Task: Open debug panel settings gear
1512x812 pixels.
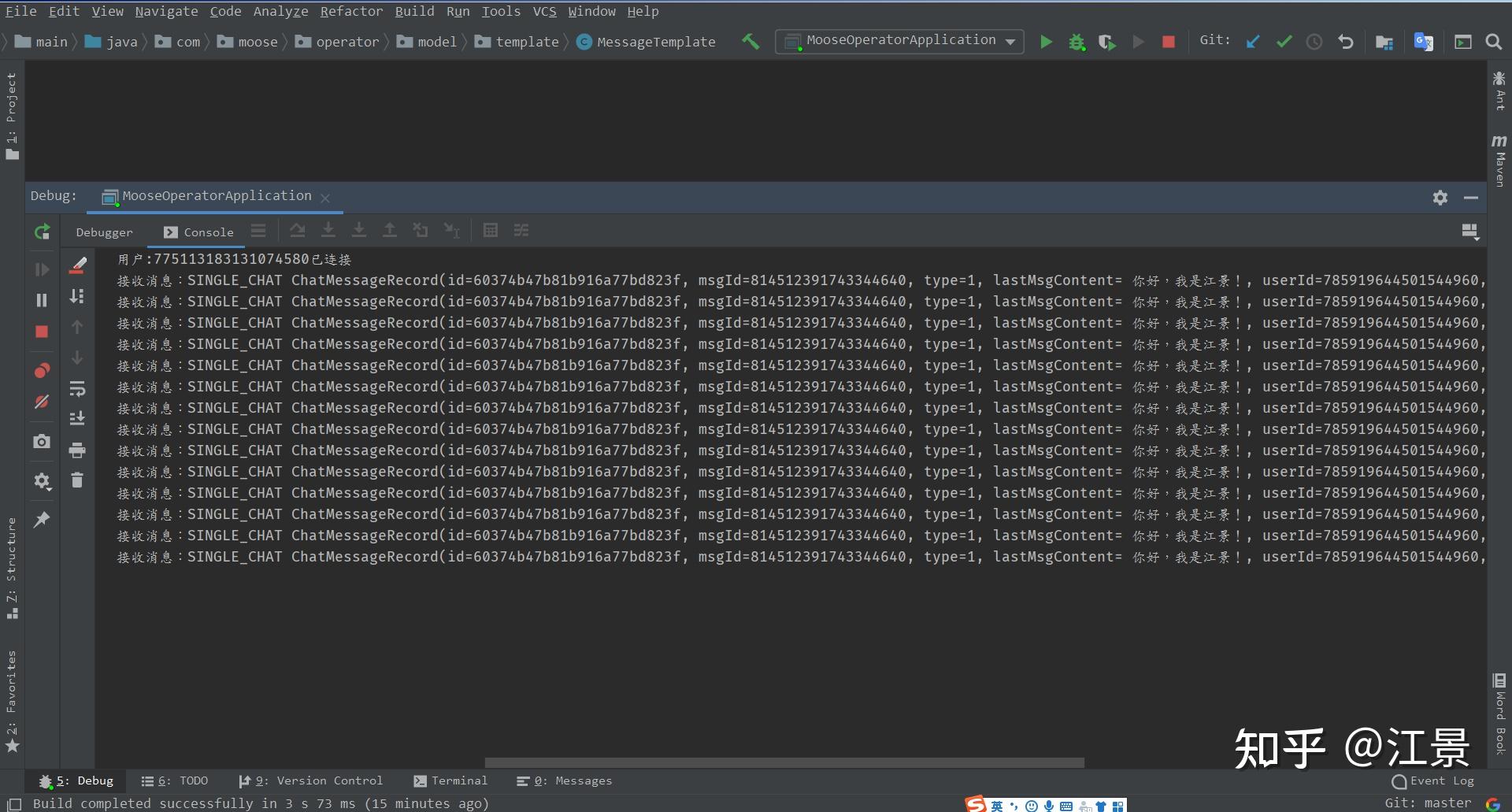Action: (1440, 198)
